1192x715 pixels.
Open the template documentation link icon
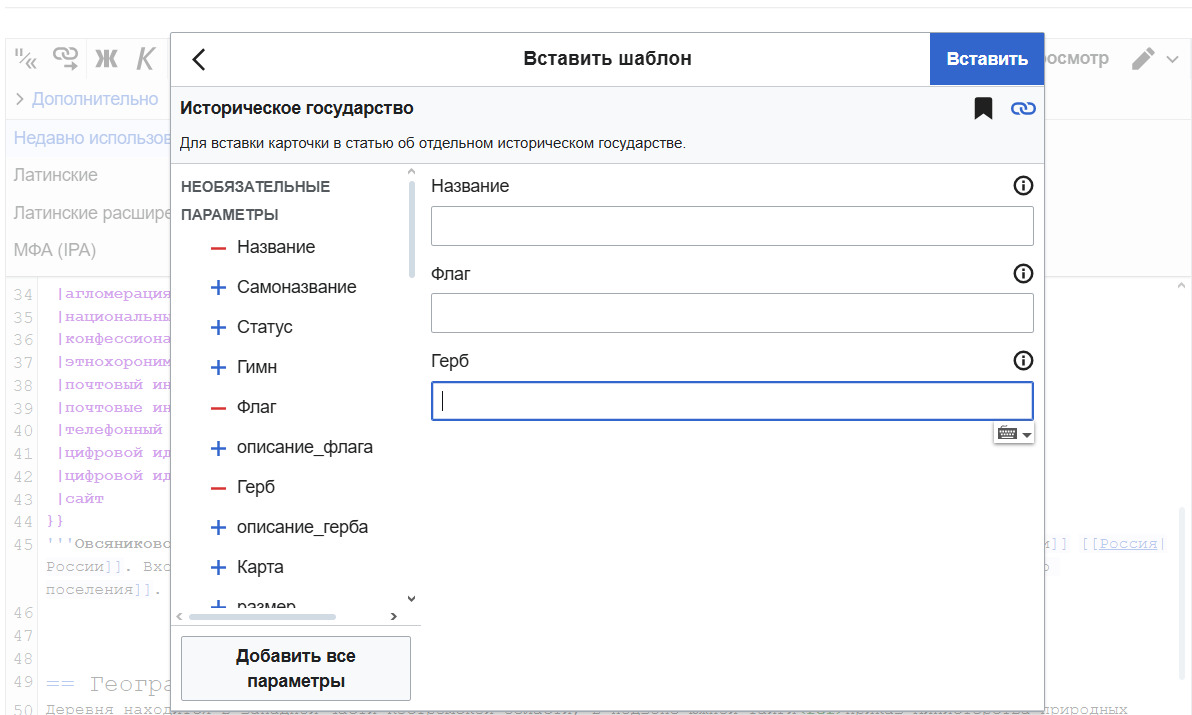1023,109
